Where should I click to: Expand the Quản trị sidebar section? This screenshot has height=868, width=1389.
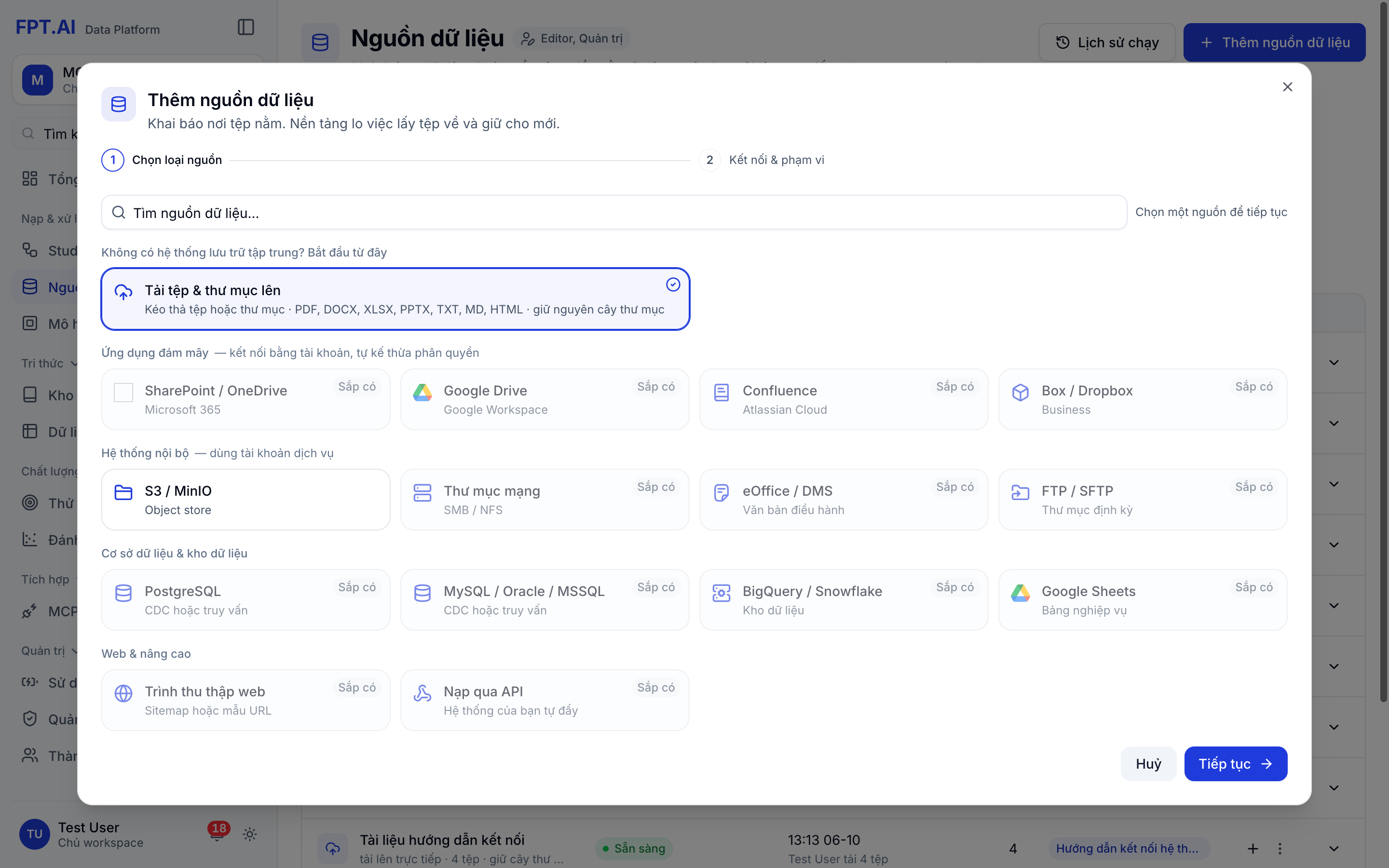tap(49, 651)
